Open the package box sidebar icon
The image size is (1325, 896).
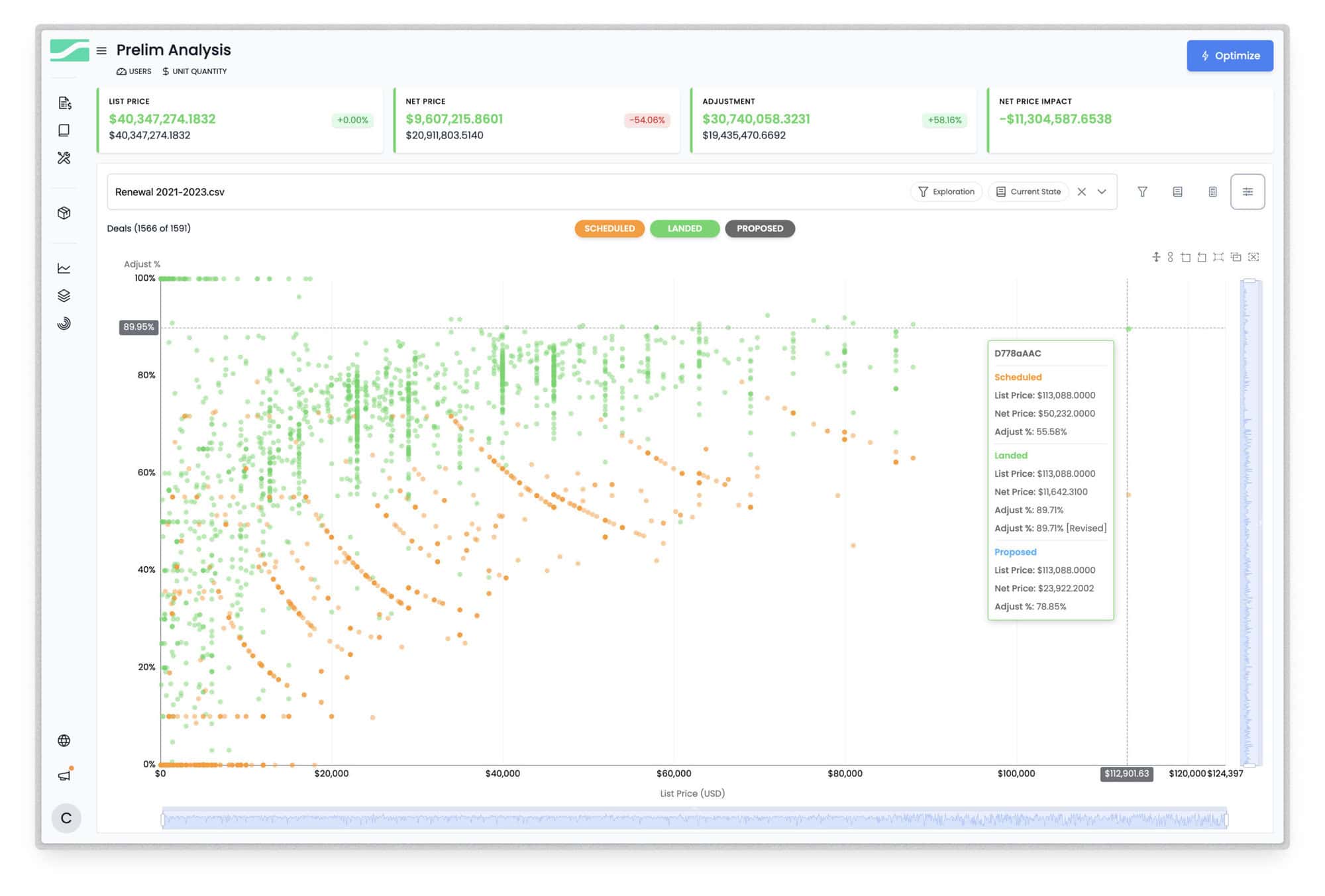[64, 213]
